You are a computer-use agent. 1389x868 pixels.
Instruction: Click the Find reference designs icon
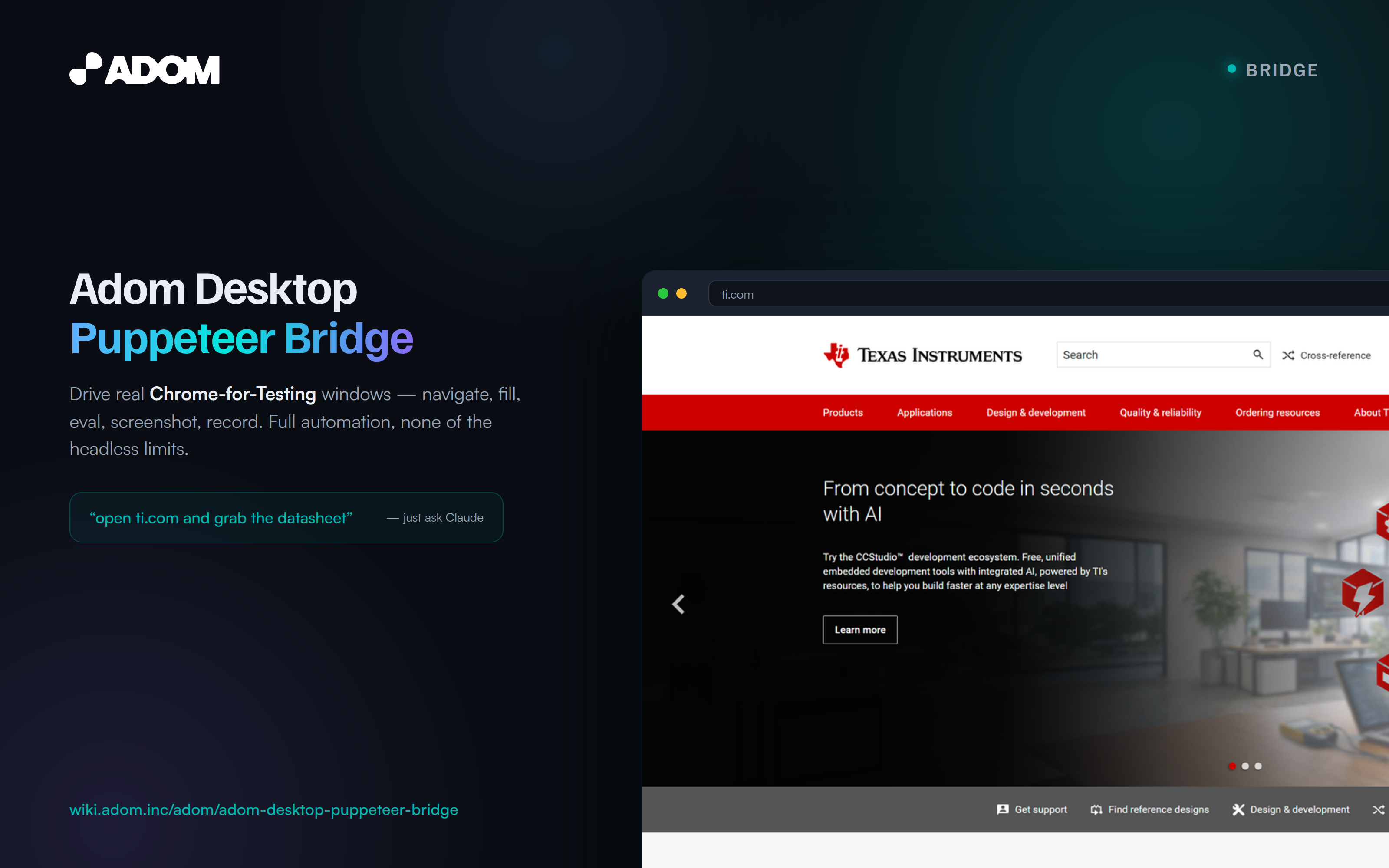[x=1096, y=809]
